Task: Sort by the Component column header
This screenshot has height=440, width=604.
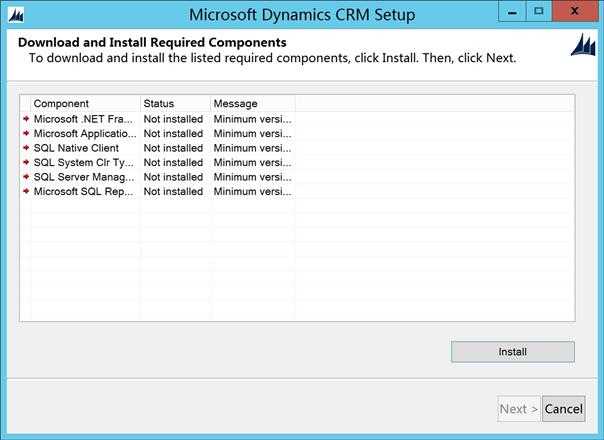Action: [86, 104]
